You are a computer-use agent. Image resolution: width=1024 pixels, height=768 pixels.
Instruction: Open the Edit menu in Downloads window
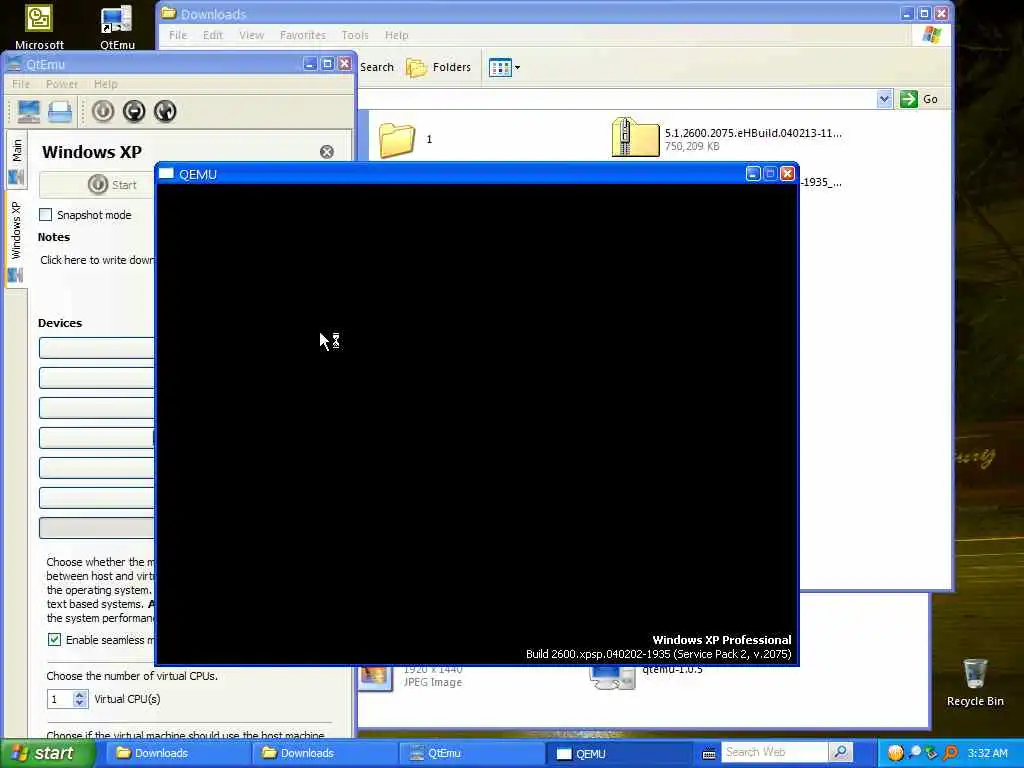[x=213, y=35]
